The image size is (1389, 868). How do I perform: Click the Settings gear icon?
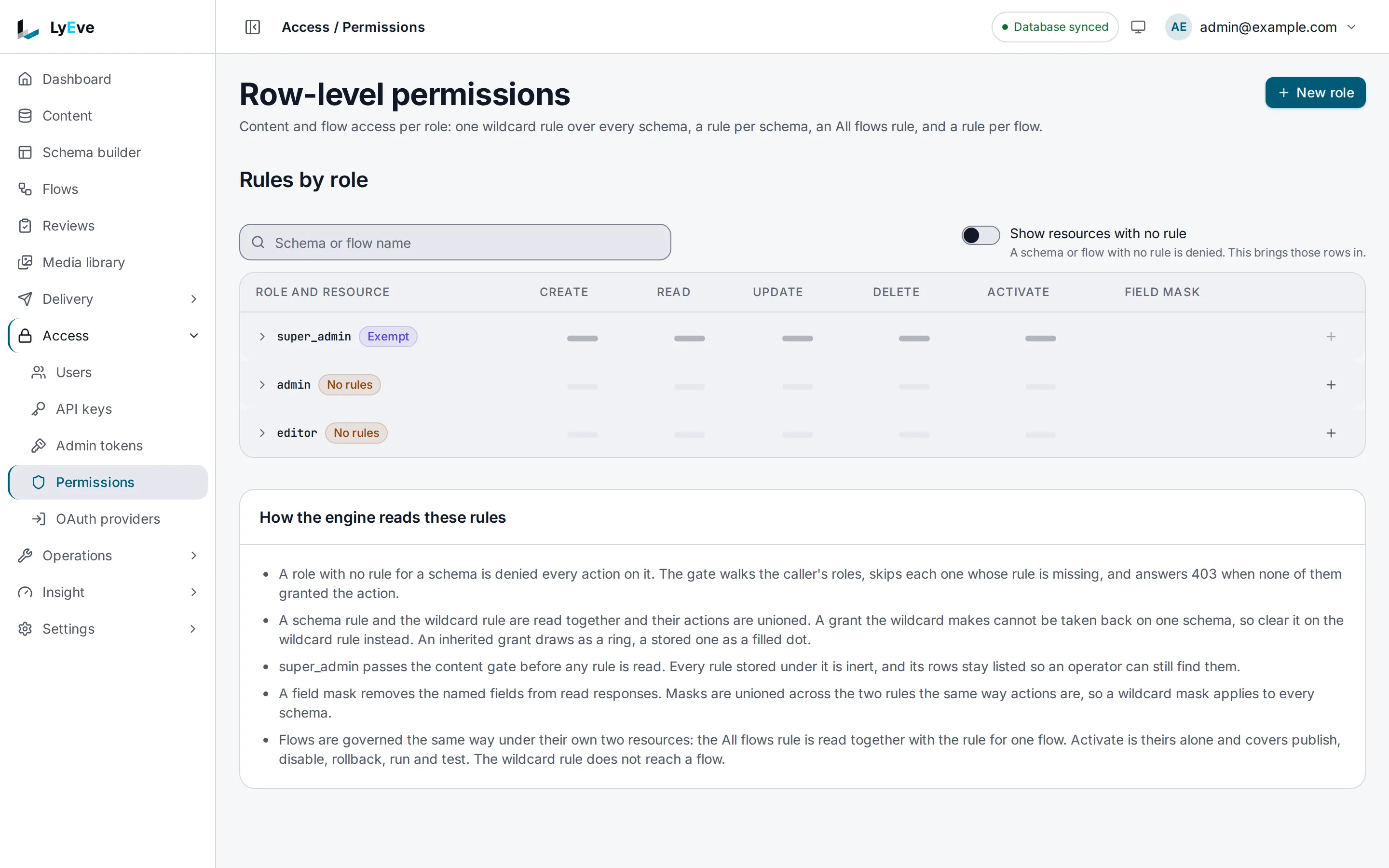(x=25, y=629)
